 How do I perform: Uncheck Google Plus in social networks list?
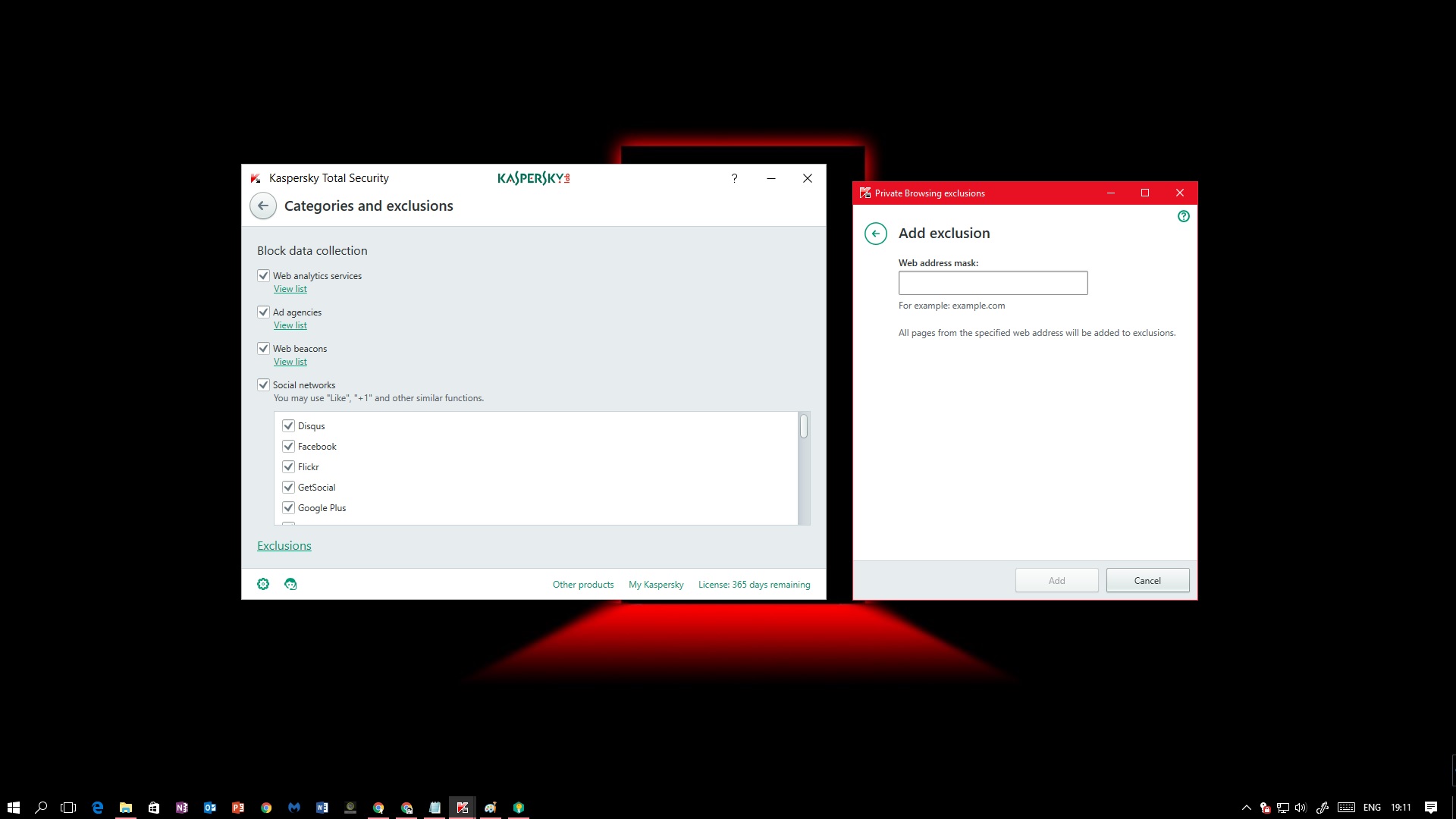288,507
